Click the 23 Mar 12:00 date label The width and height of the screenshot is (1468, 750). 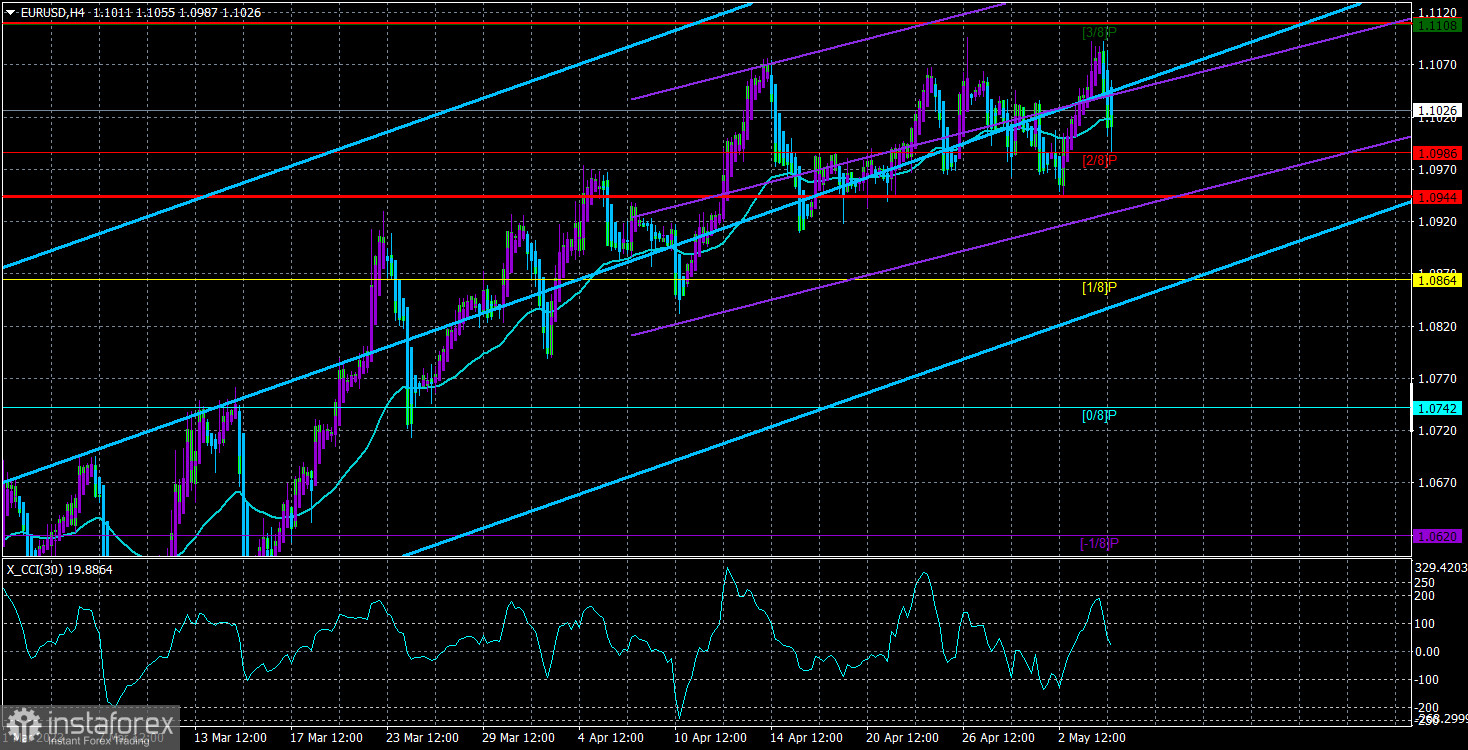[425, 738]
